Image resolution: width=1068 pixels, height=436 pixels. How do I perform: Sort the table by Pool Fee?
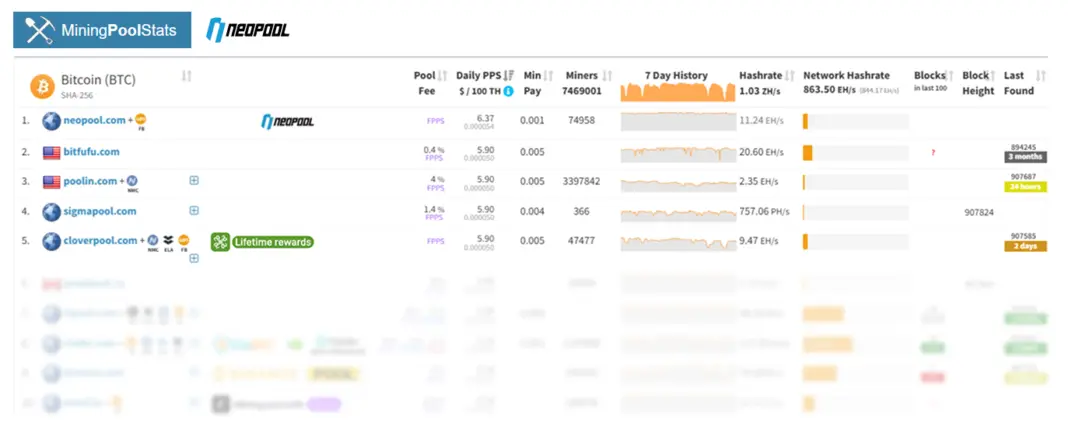(443, 76)
